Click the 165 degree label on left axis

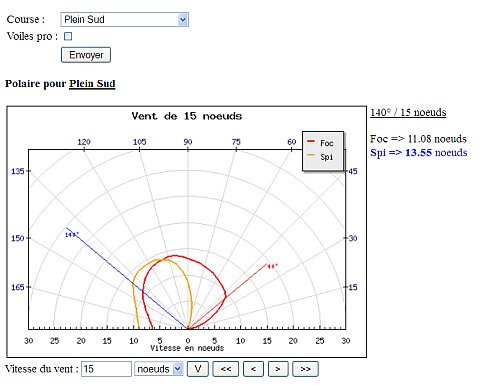pyautogui.click(x=18, y=287)
